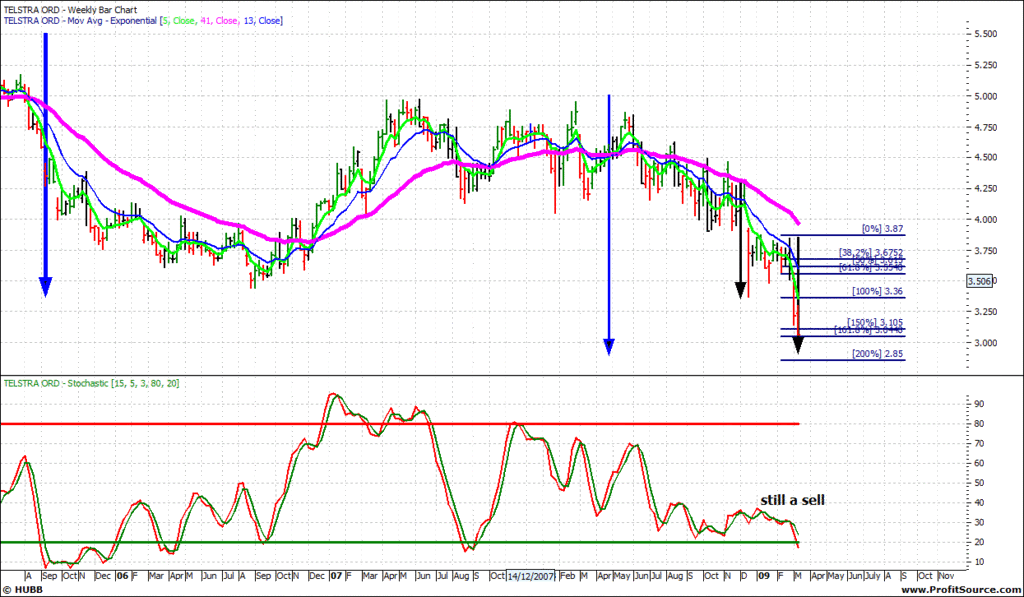Click the magenta "41, Close" legend entry

point(219,21)
